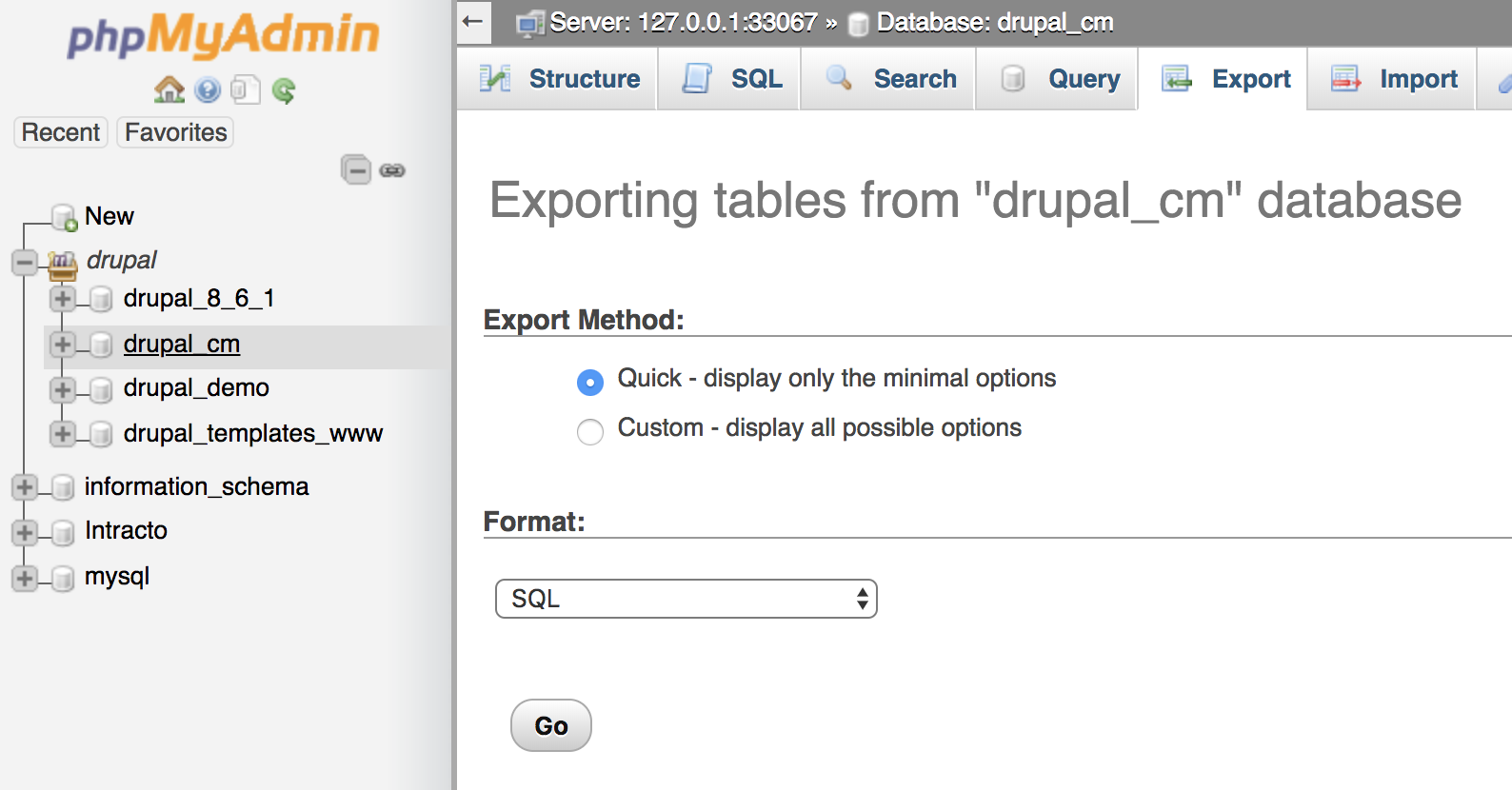Click the drupal_8_6_1 database cylinder icon

(x=101, y=300)
